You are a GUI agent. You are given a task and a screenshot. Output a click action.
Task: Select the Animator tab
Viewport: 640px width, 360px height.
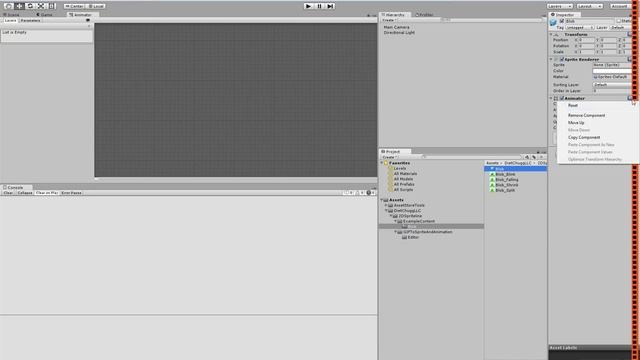tap(81, 15)
